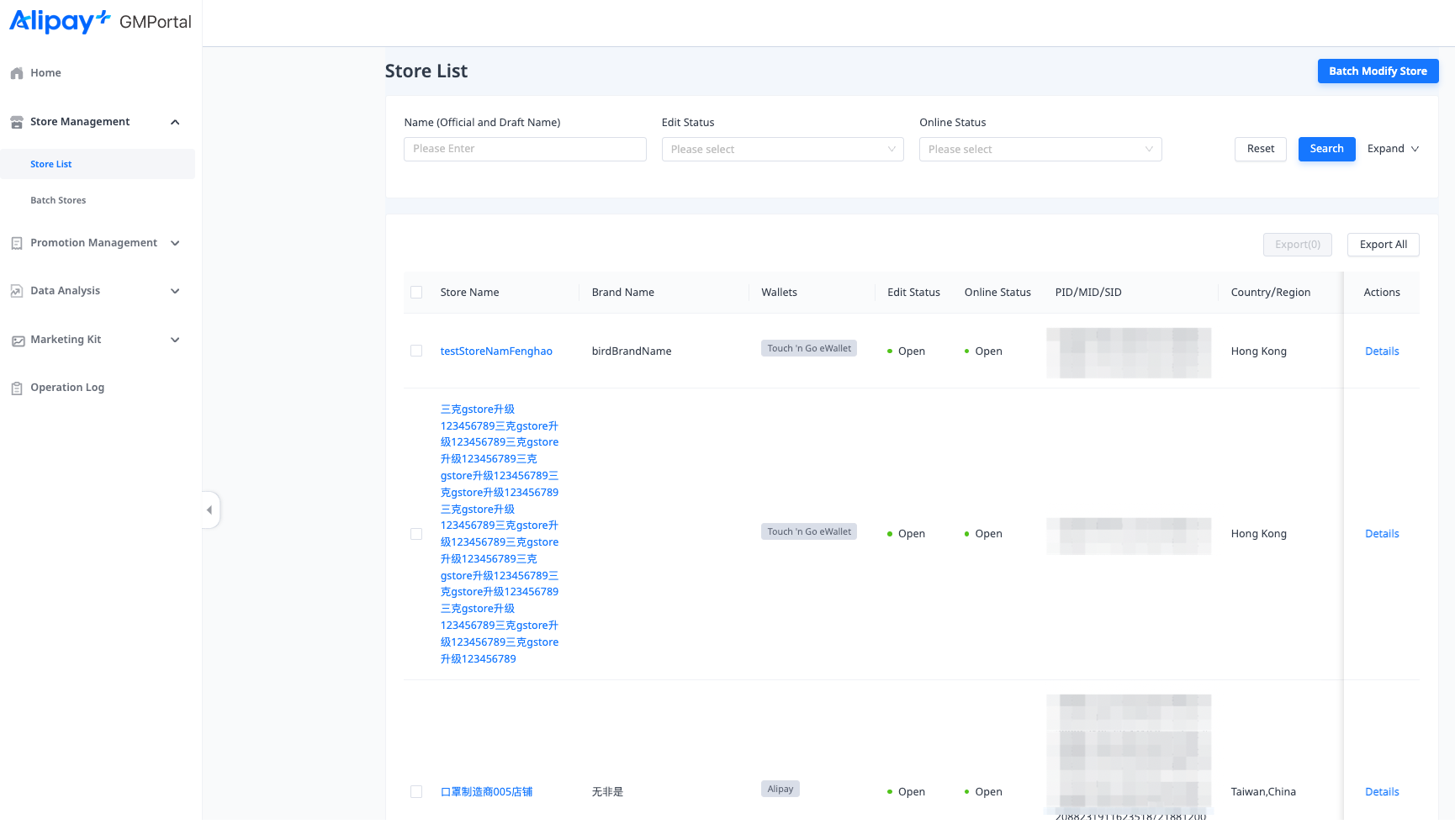Click the Home icon in sidebar

click(17, 73)
